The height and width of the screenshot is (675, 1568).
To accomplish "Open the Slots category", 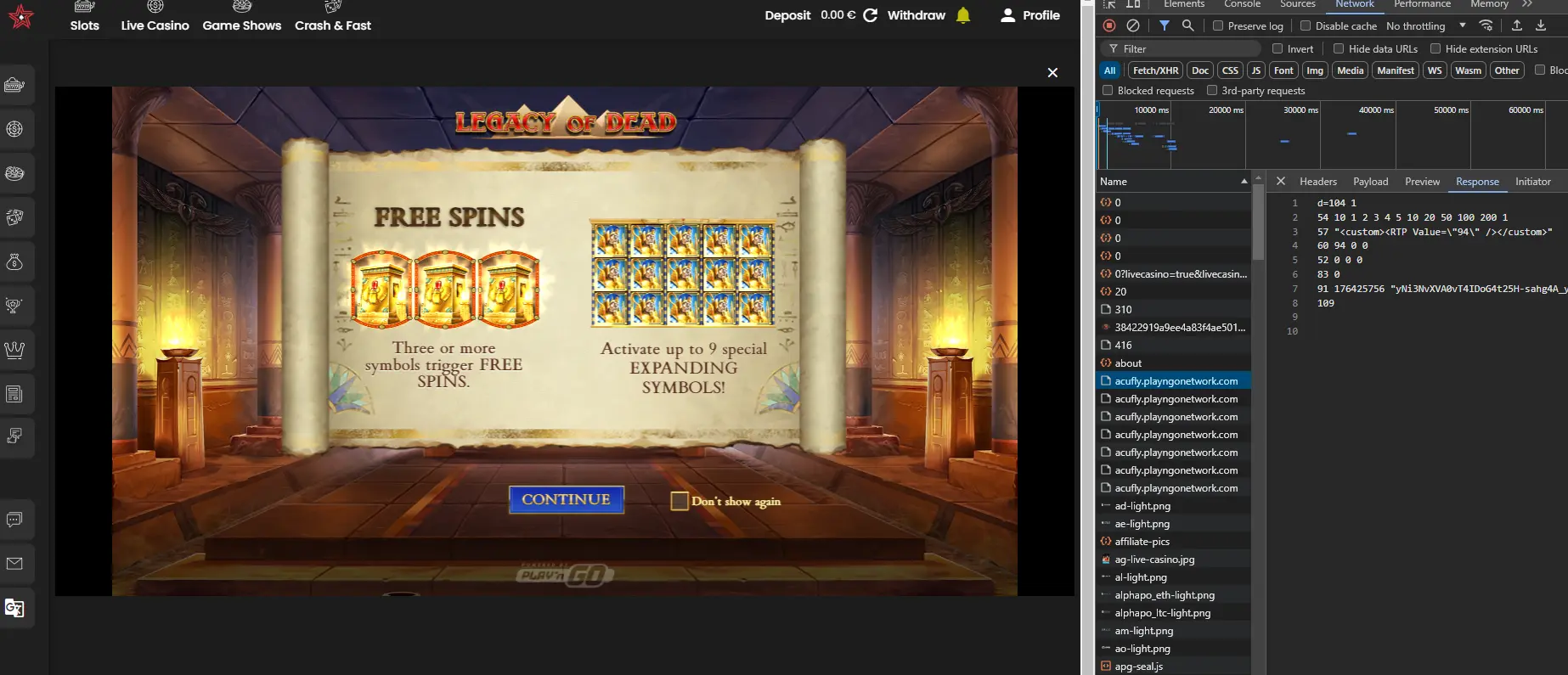I will pyautogui.click(x=85, y=17).
